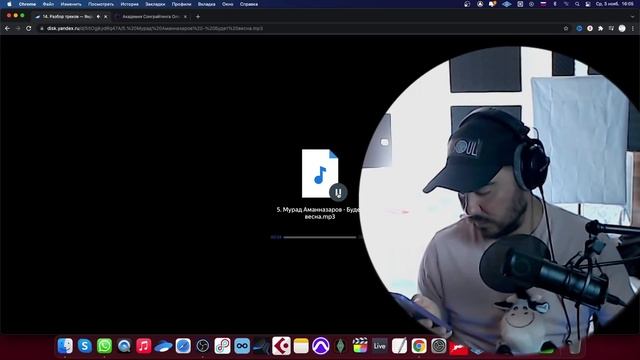Open System Preferences from the Dock

438,346
